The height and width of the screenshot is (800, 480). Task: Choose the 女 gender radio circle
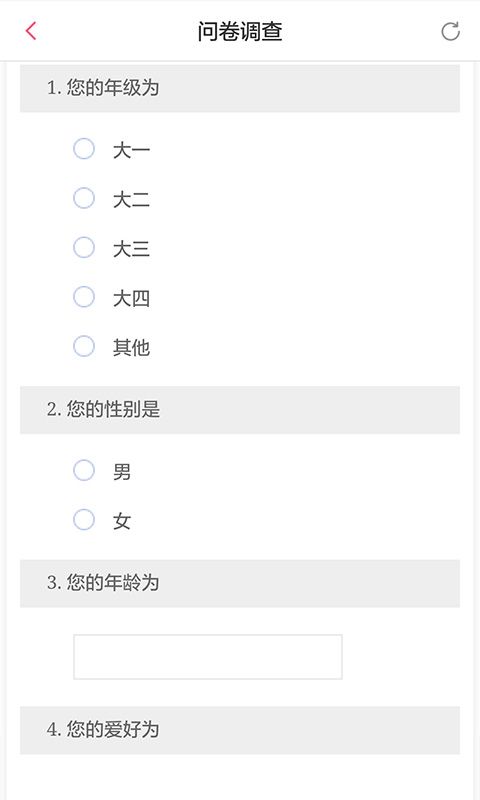pyautogui.click(x=84, y=519)
